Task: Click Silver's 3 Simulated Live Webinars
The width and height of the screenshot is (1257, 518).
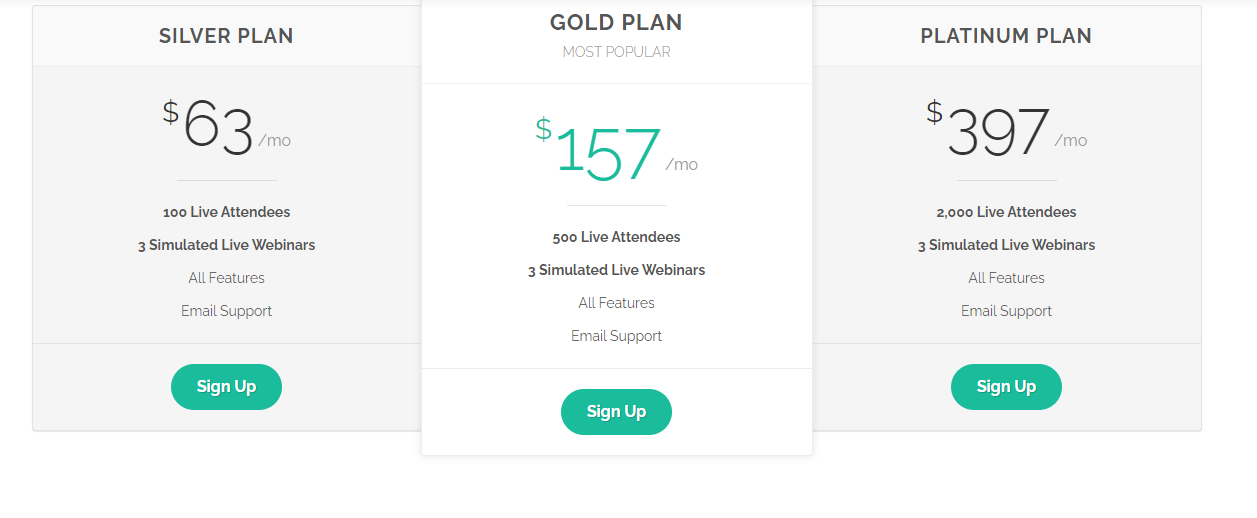Action: click(x=227, y=245)
